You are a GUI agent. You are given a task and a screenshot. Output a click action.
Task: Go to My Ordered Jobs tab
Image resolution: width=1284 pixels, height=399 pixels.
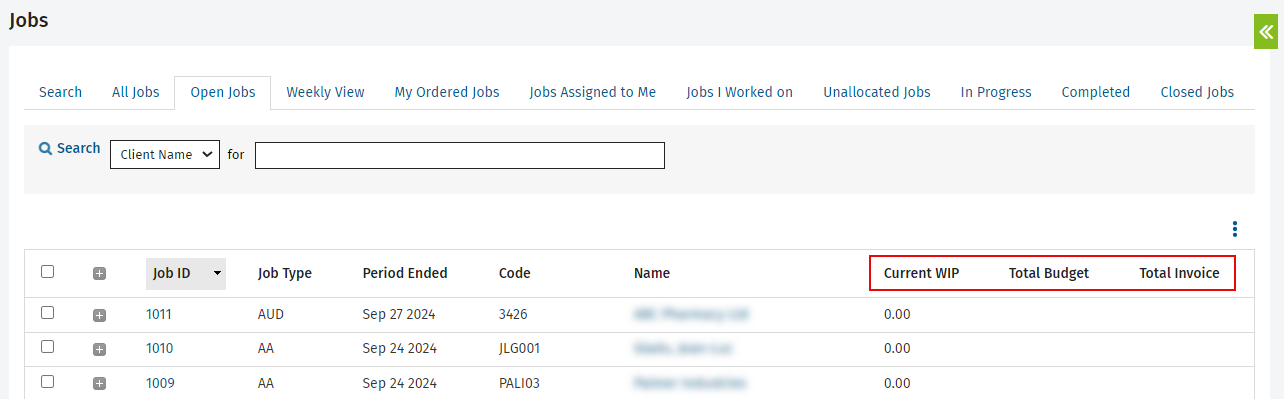click(447, 92)
